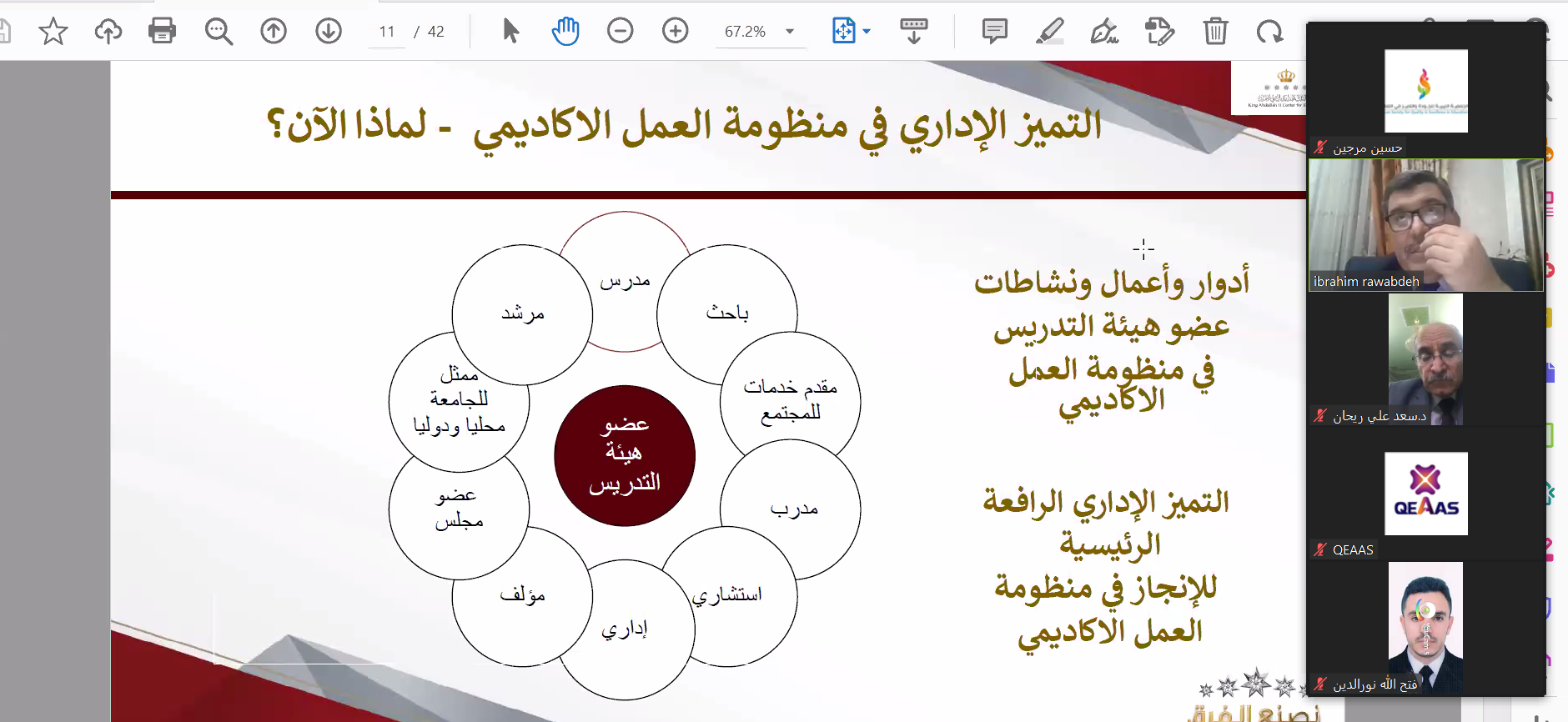The height and width of the screenshot is (722, 1568).
Task: Select ibrahim rawabdeh video thumbnail
Action: pos(1425,225)
